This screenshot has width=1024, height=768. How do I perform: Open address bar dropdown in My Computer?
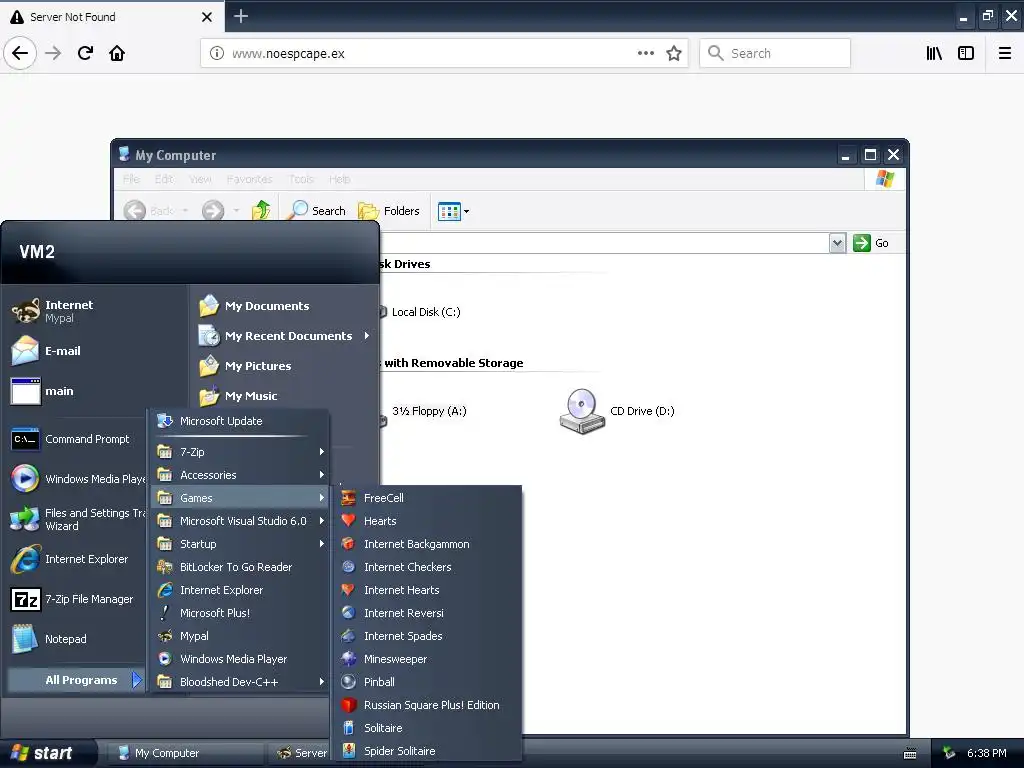point(838,243)
